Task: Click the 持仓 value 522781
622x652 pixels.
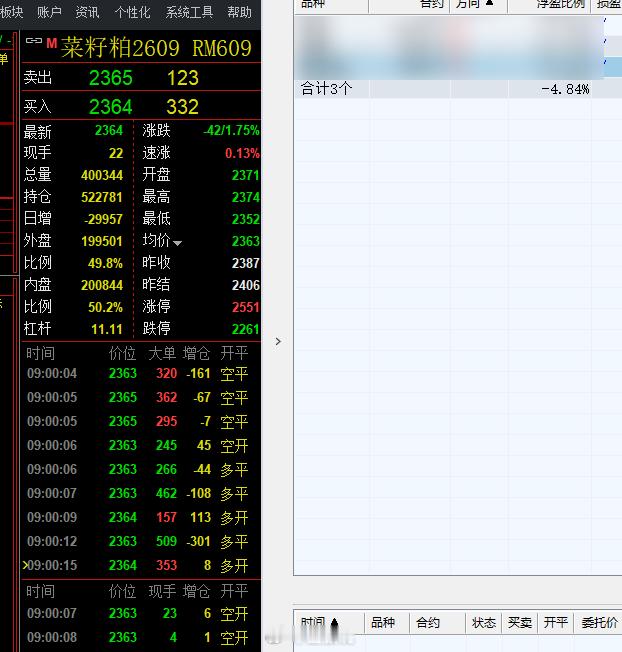Action: [102, 197]
